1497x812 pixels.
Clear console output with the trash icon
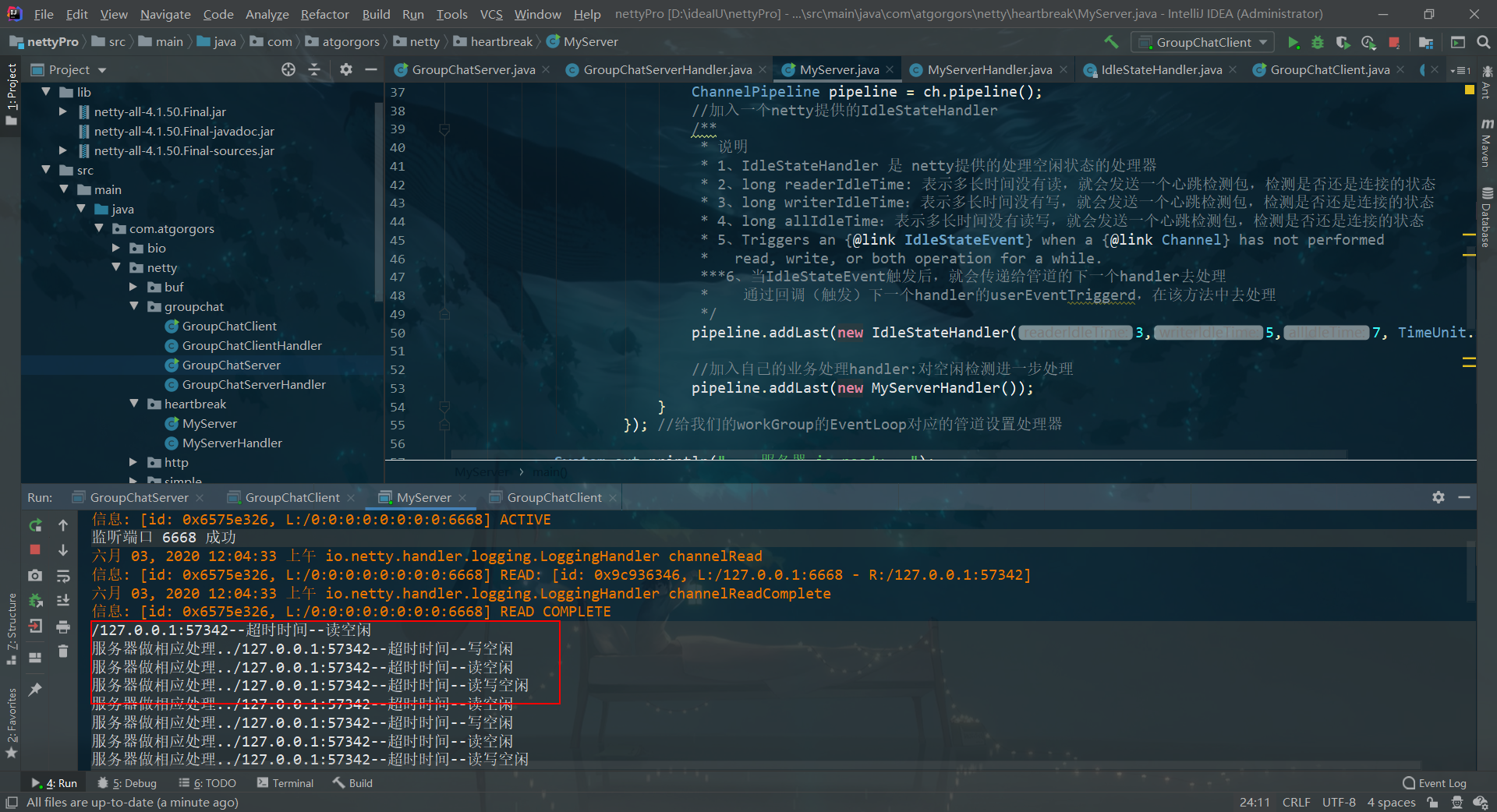tap(63, 651)
